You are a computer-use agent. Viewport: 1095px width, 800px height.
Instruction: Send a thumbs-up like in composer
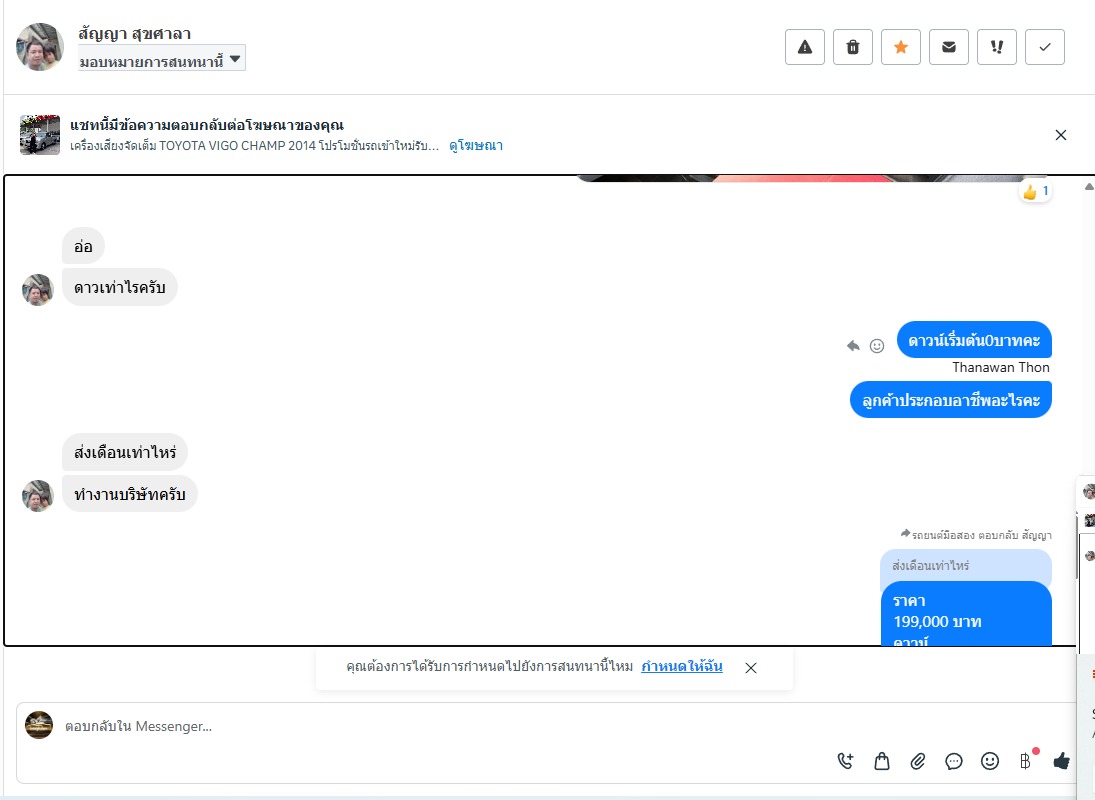(1061, 761)
